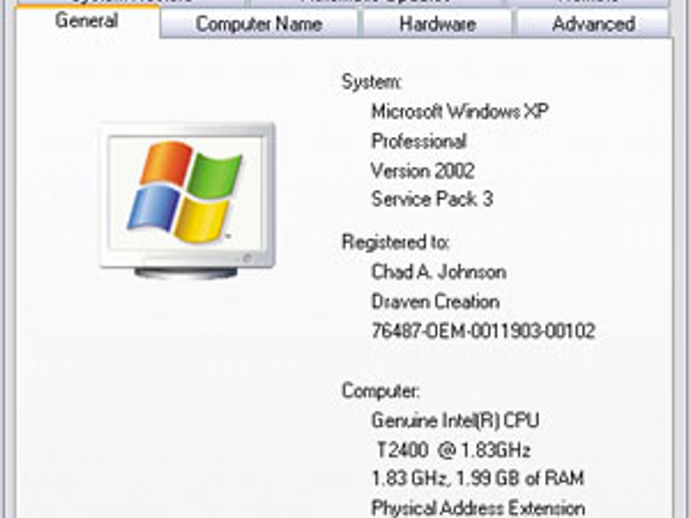
Task: Click the 'Physical Address Extension' text
Action: click(x=478, y=508)
